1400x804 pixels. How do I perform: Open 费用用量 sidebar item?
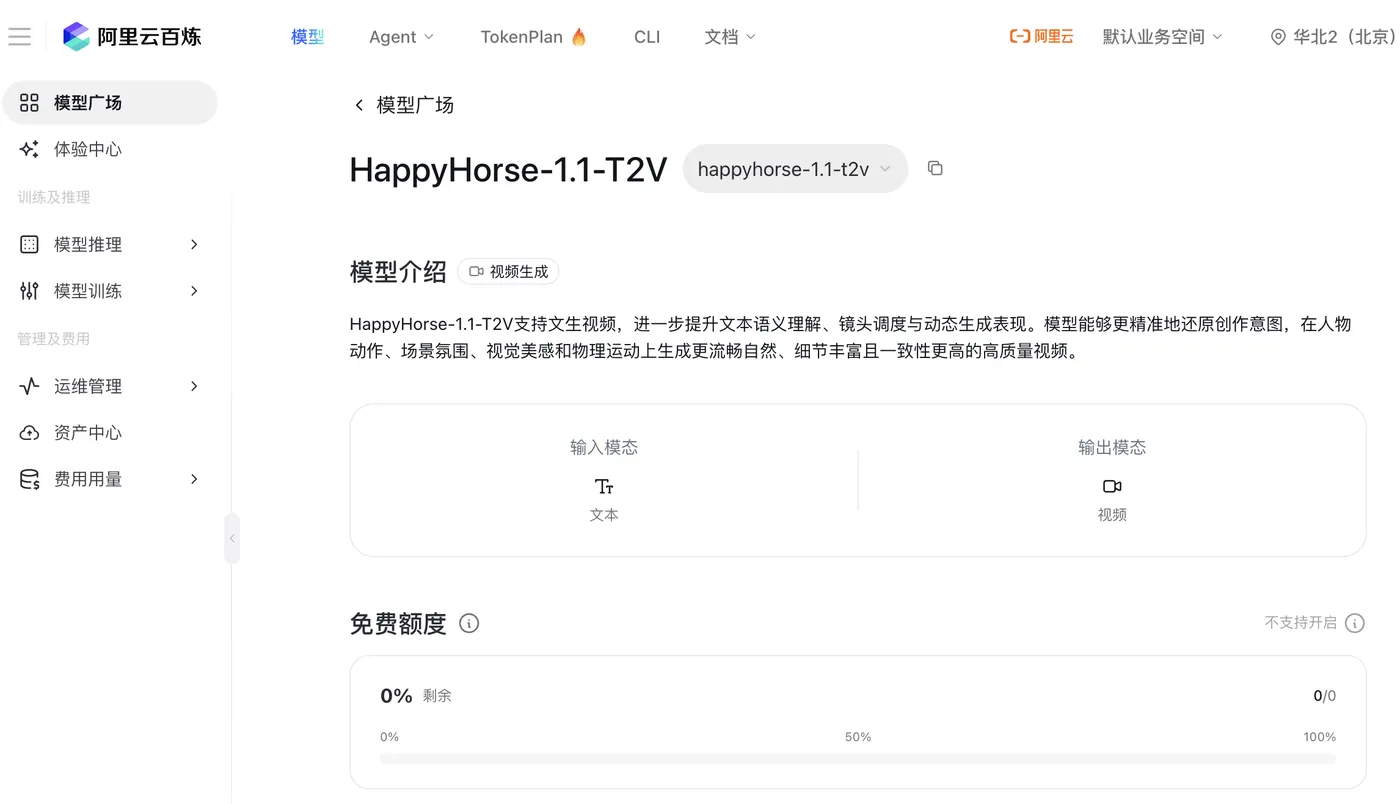click(x=110, y=479)
